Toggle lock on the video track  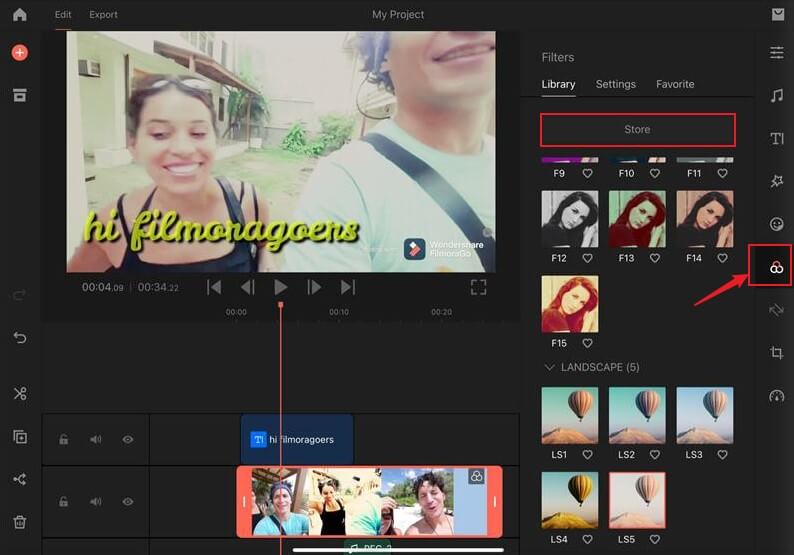64,501
